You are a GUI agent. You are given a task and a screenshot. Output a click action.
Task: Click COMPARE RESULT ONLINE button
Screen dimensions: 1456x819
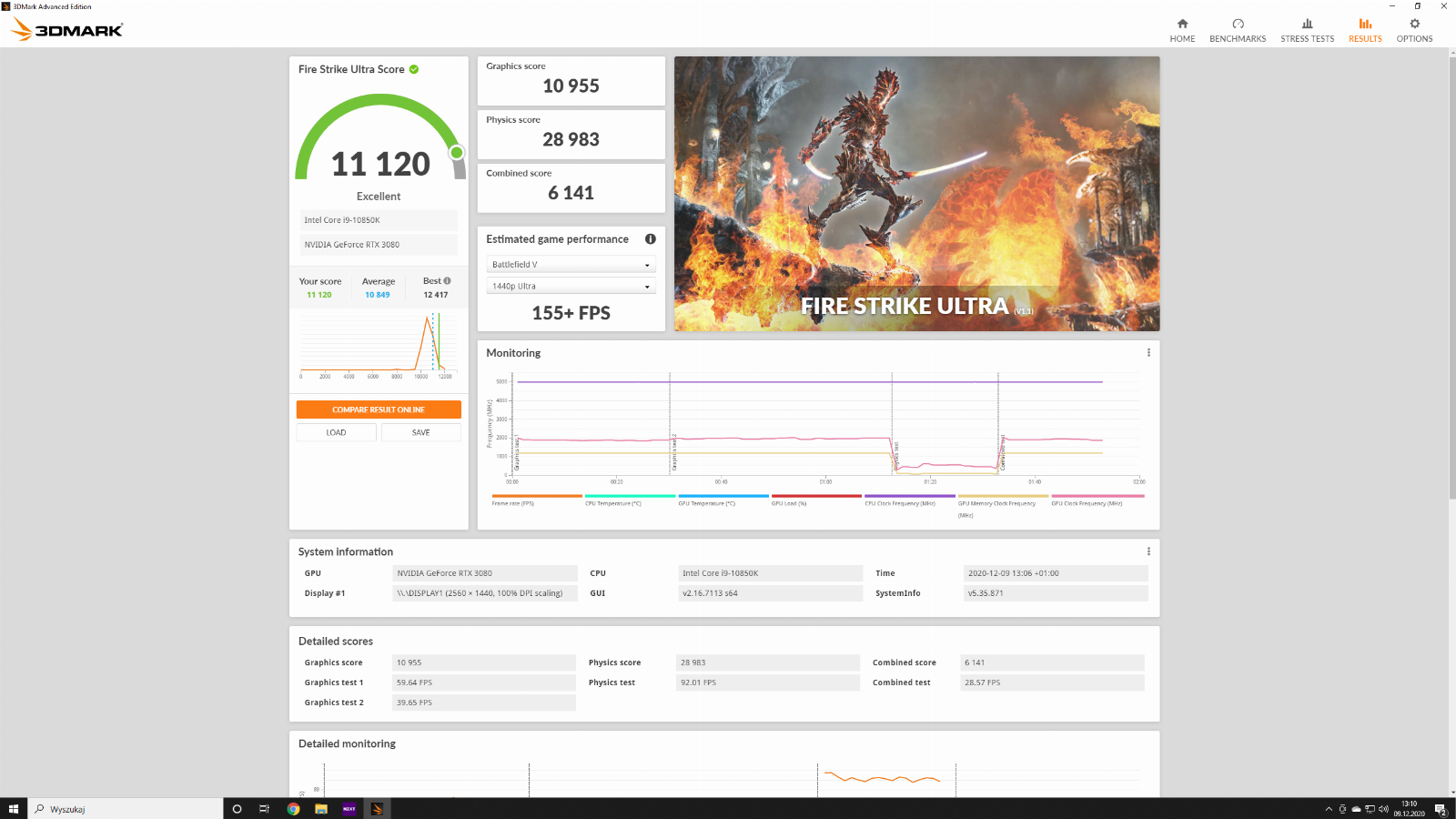[x=379, y=409]
